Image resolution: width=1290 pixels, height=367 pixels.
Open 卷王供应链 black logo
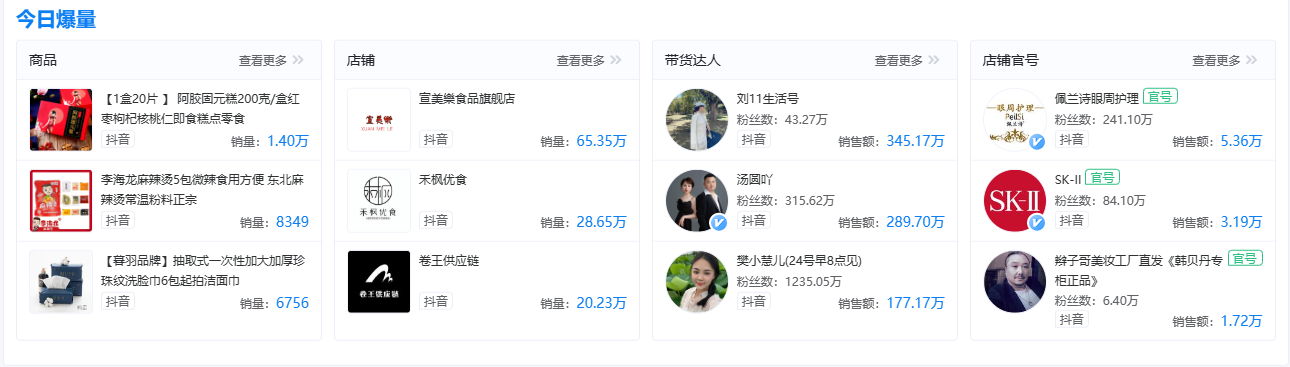point(379,282)
